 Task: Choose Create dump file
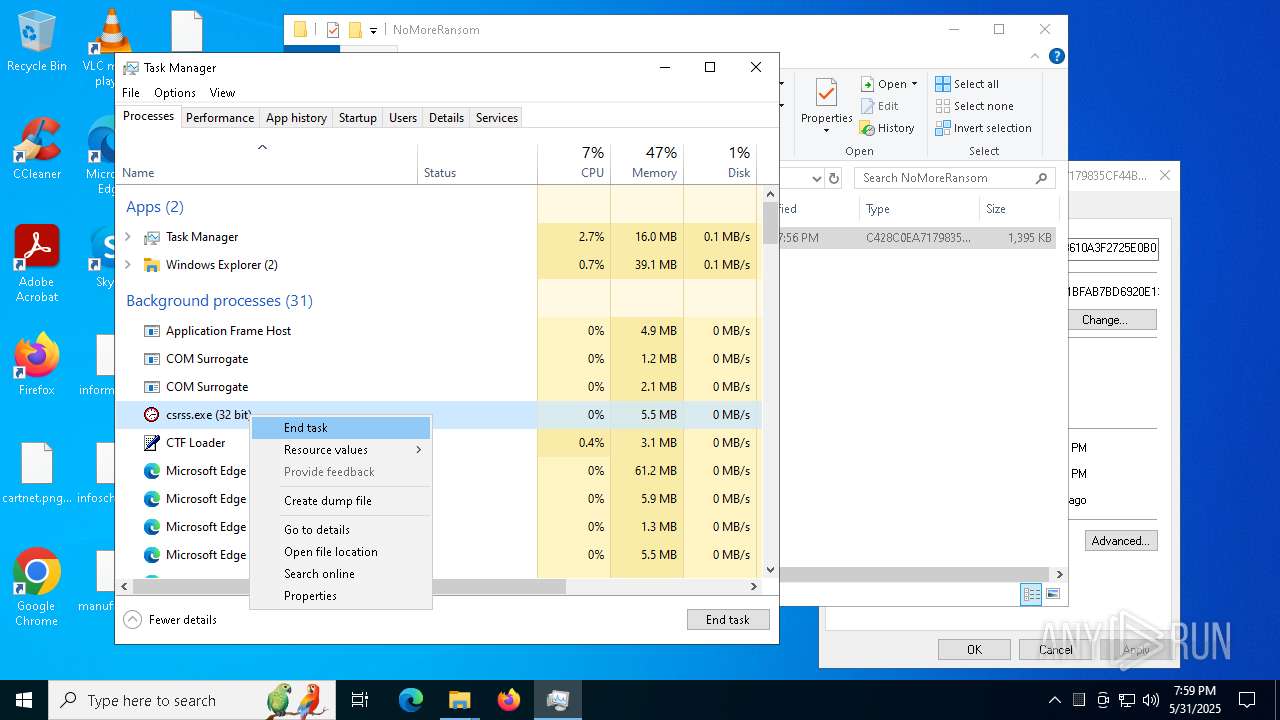341,501
